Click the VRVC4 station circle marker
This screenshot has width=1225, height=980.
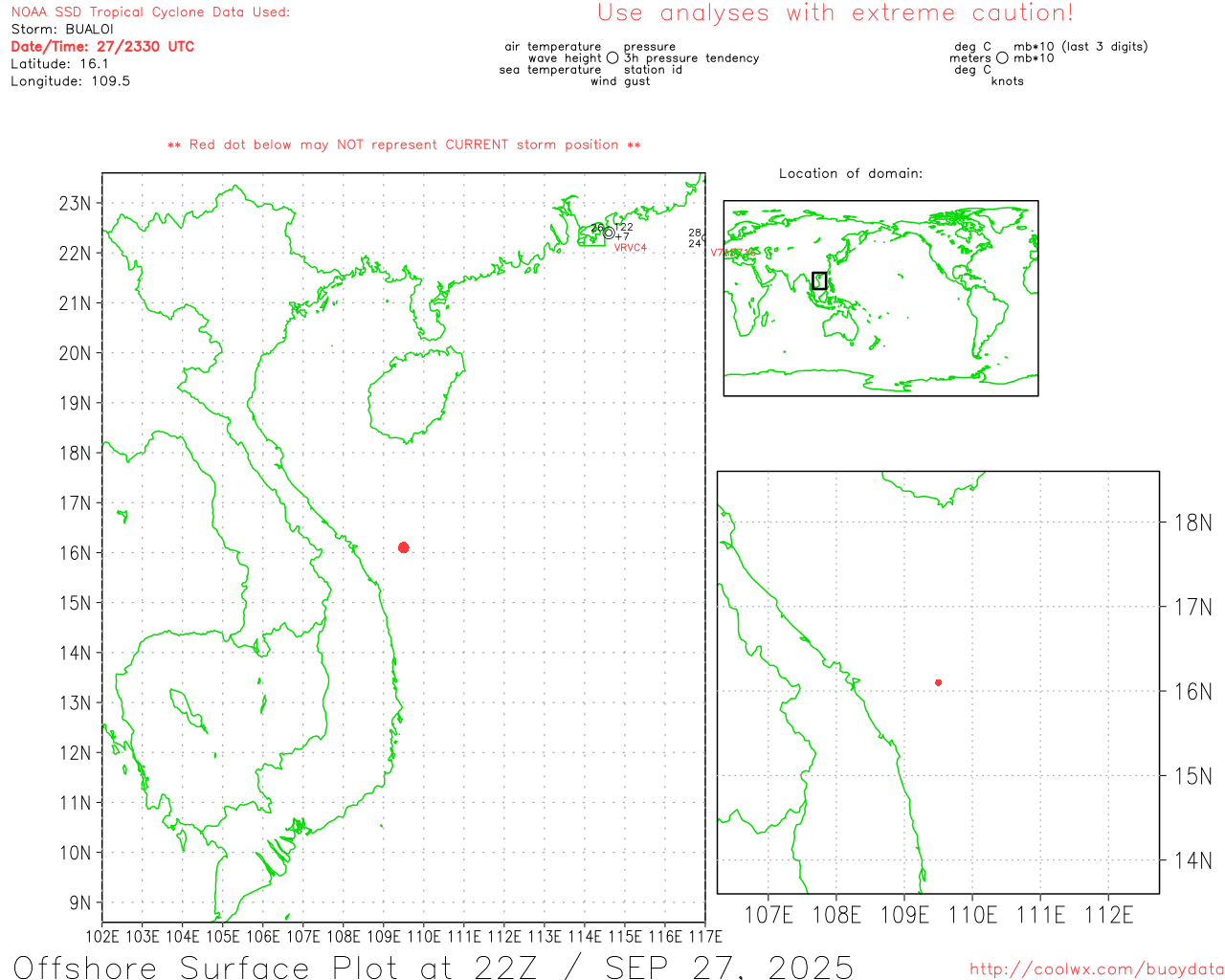609,233
